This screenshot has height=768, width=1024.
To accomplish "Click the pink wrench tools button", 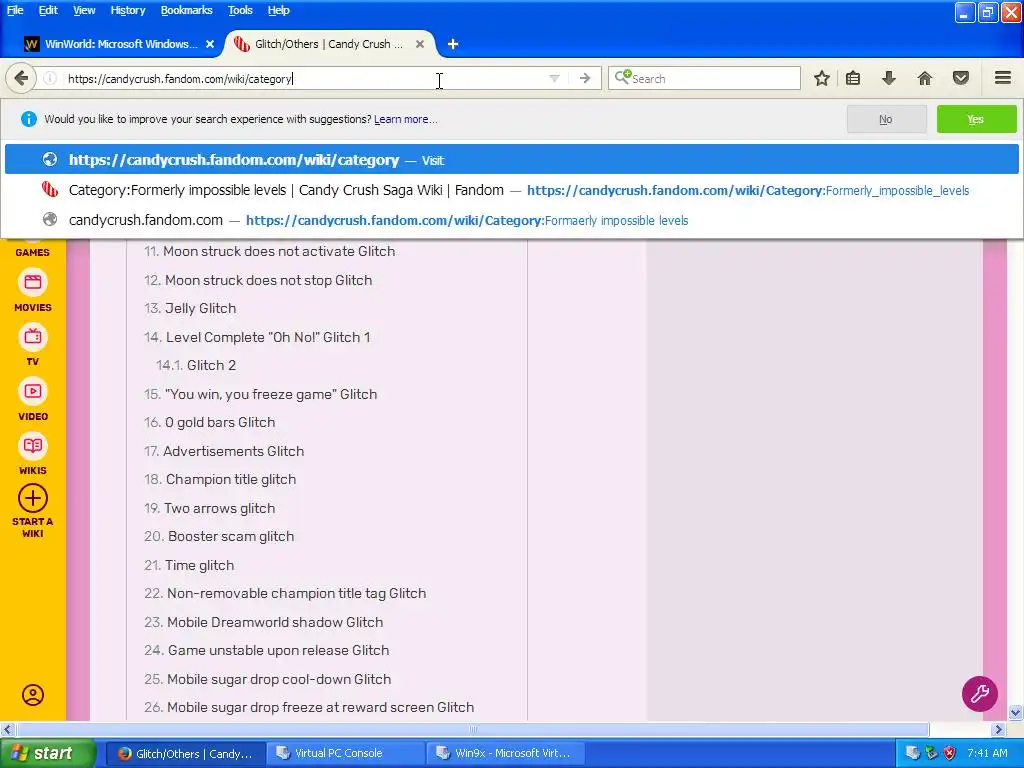I will pyautogui.click(x=980, y=694).
